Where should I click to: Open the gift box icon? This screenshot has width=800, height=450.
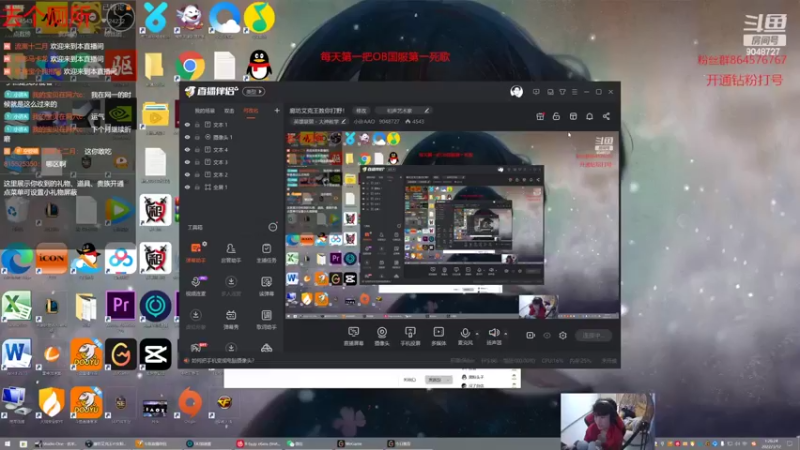[x=540, y=116]
